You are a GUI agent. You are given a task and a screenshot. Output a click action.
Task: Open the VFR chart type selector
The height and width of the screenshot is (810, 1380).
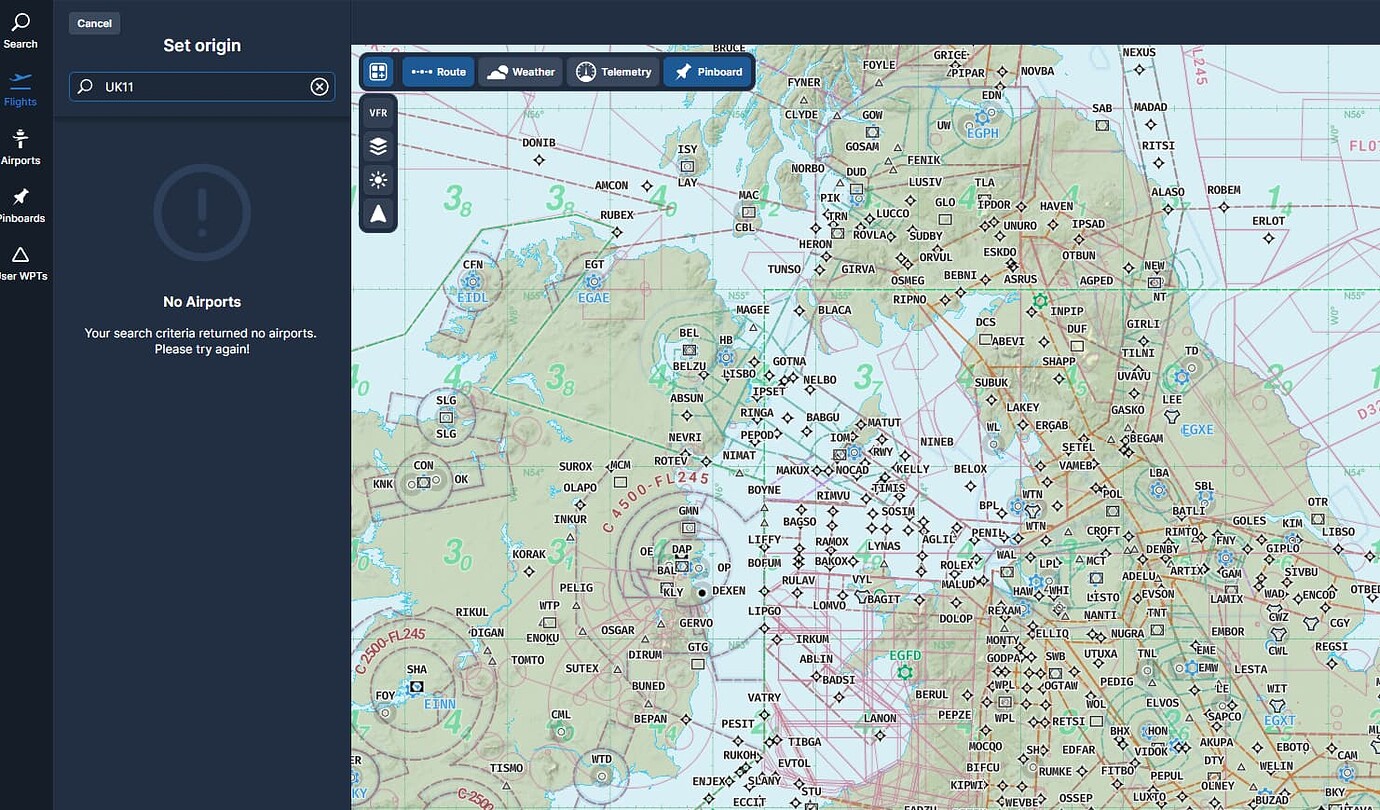[378, 112]
